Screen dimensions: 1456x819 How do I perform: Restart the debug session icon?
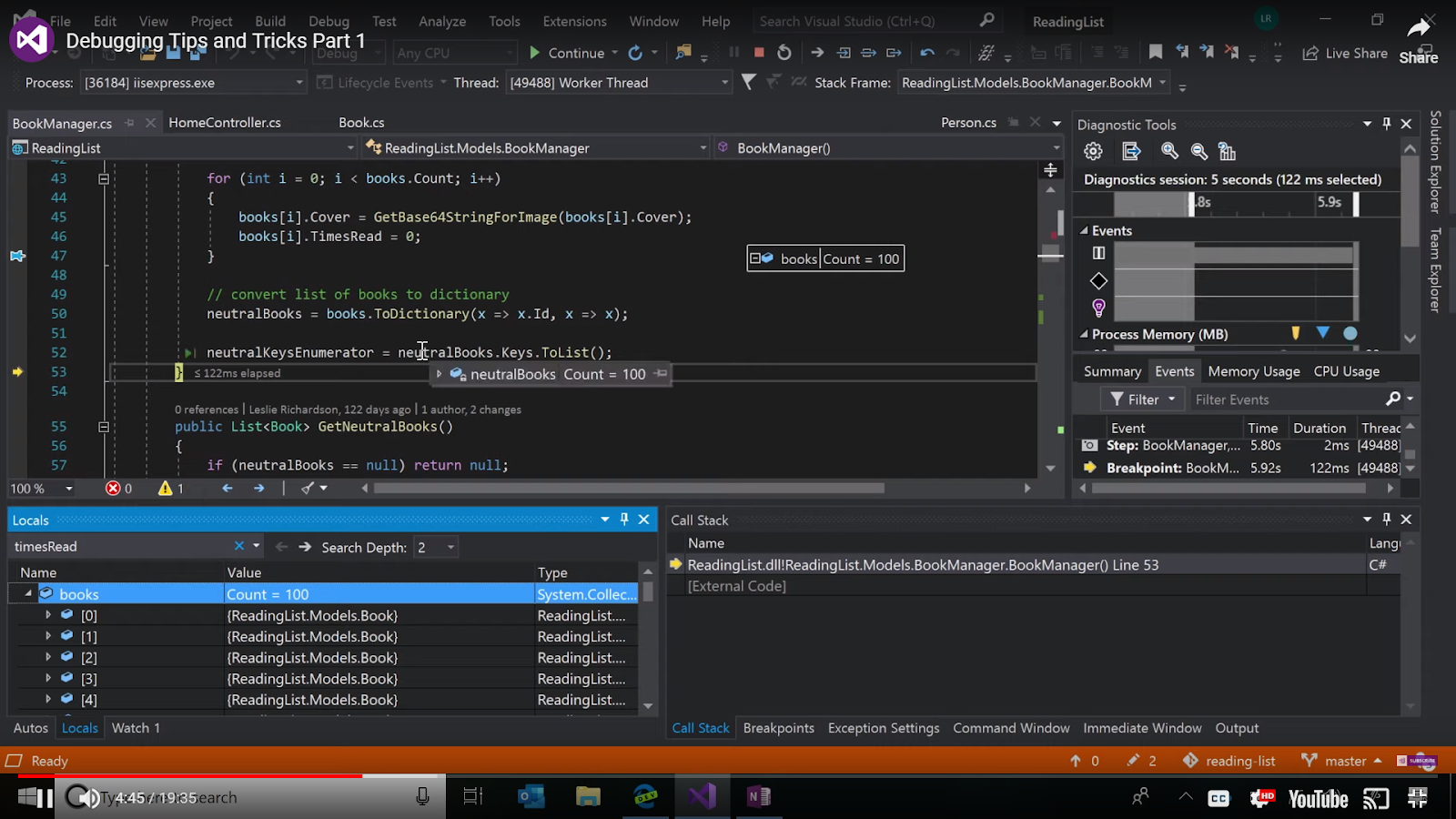click(784, 52)
